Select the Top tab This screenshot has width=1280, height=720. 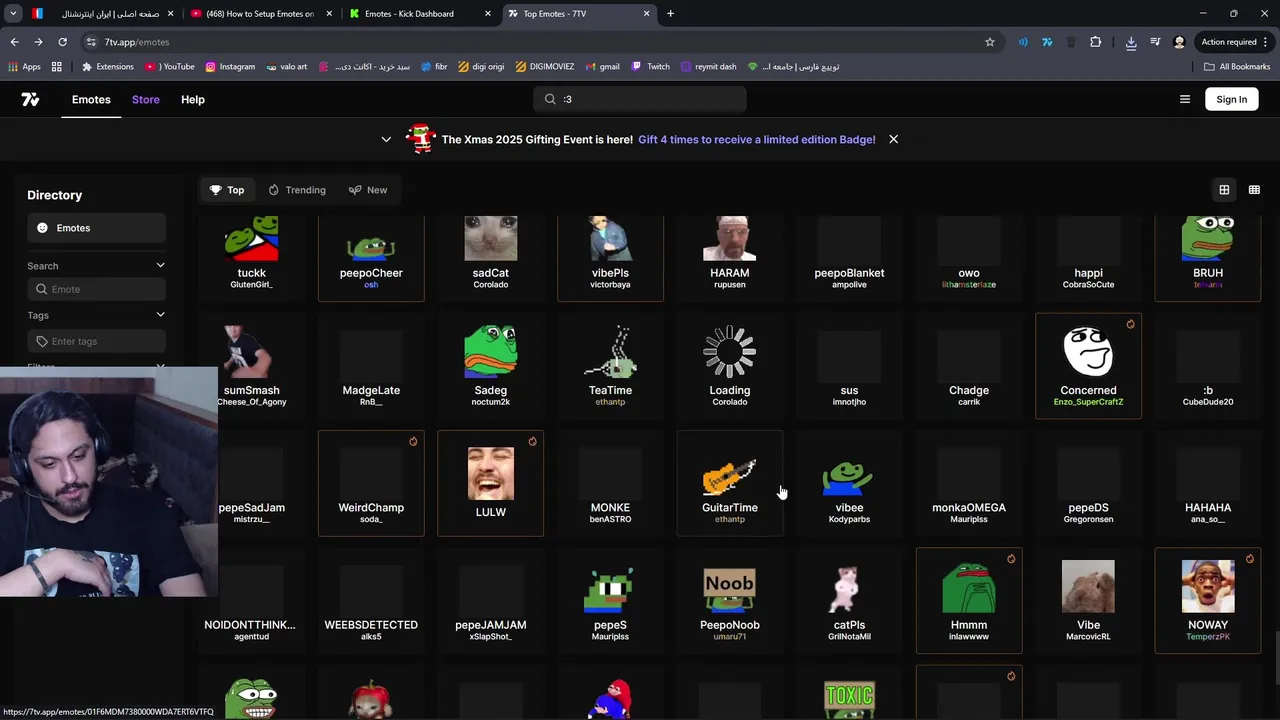coord(227,190)
